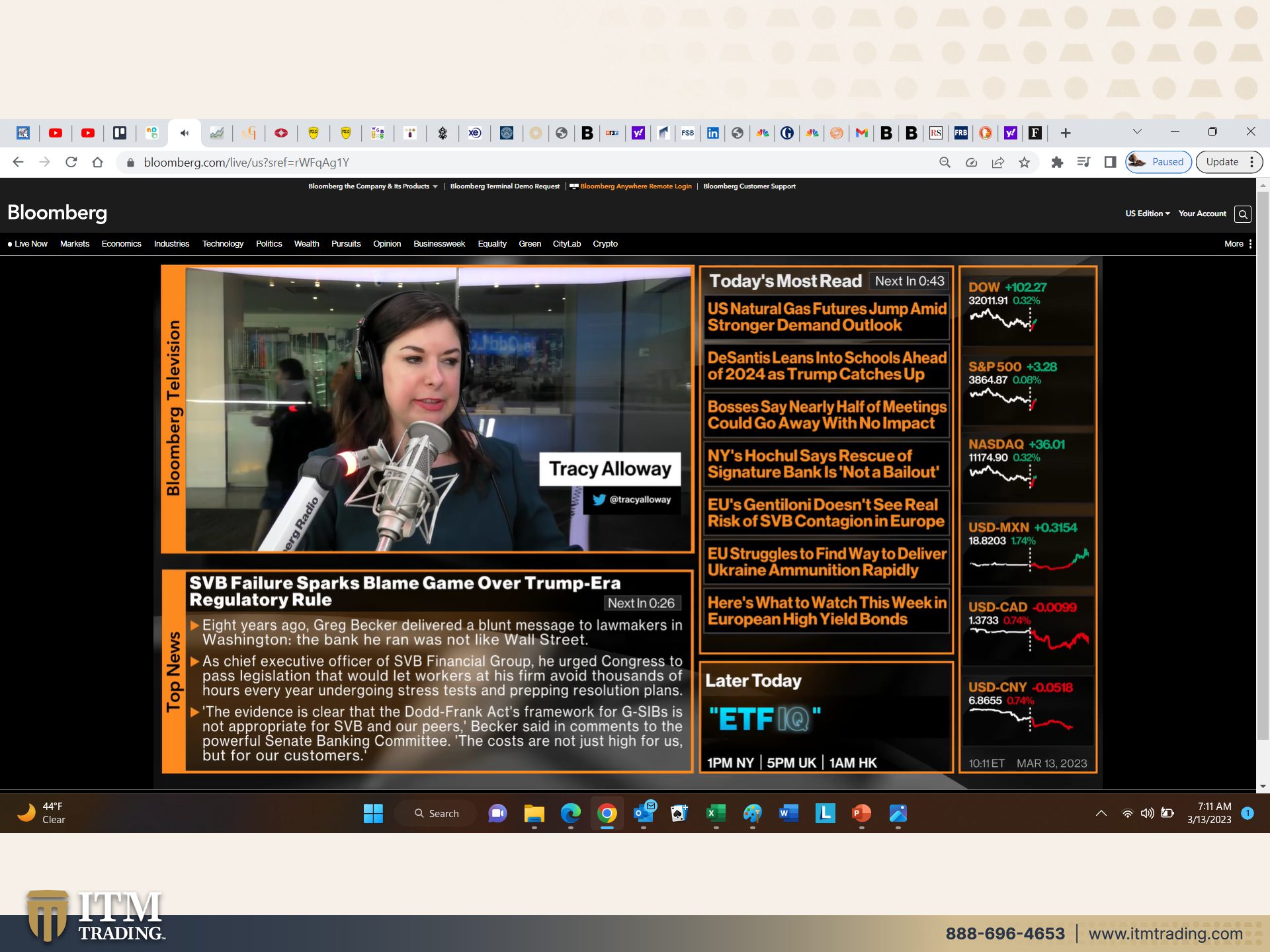Open the Crypto section
The width and height of the screenshot is (1270, 952).
pos(605,244)
